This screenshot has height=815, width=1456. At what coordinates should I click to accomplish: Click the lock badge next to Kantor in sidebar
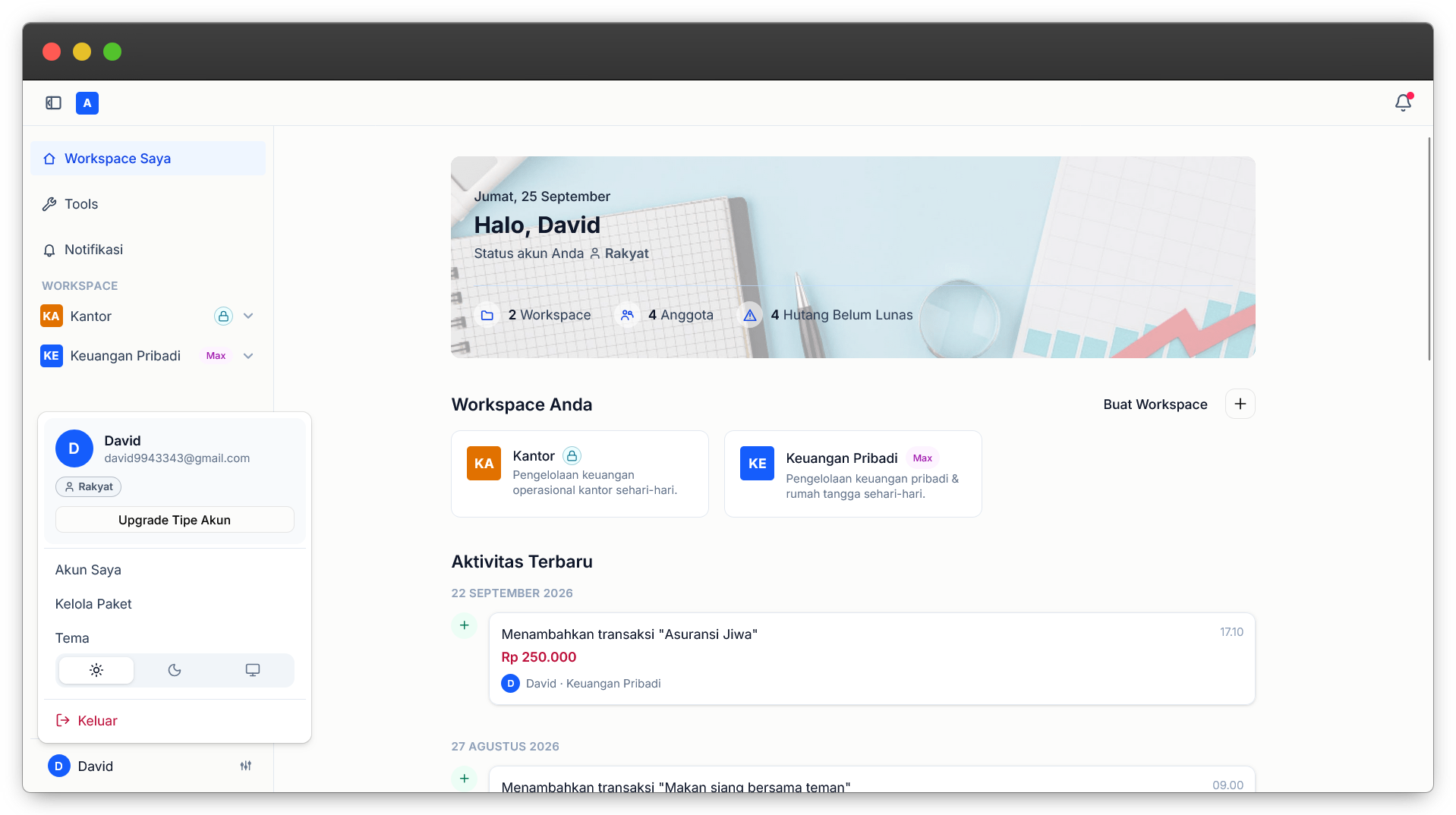point(223,316)
